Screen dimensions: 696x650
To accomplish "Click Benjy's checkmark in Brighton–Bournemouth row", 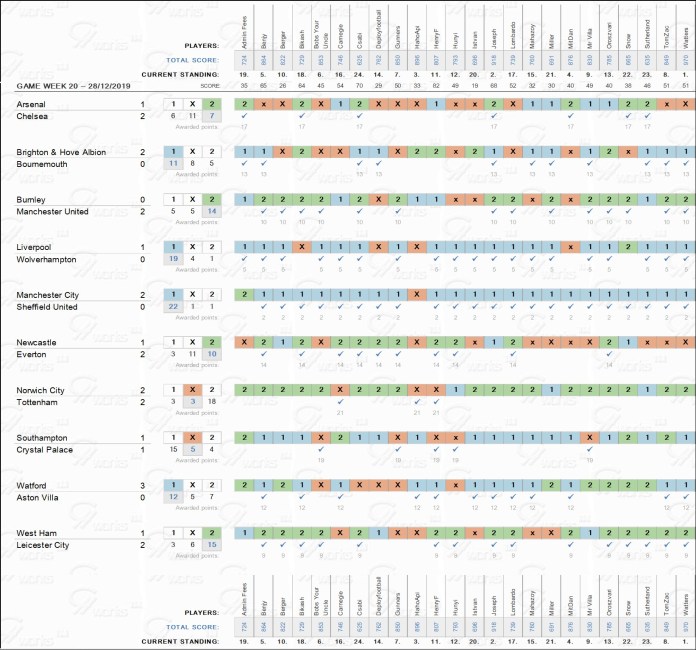I will 265,163.
